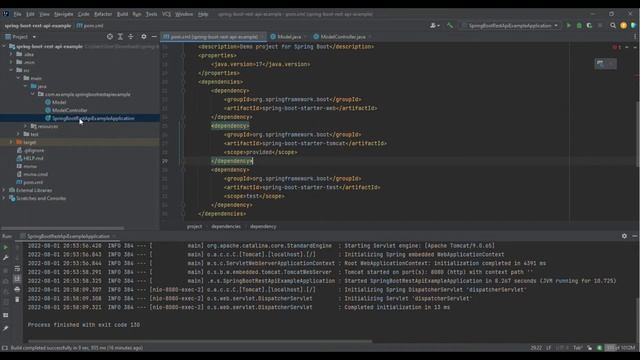
Task: Expand the .mvn folder
Action: [11, 62]
